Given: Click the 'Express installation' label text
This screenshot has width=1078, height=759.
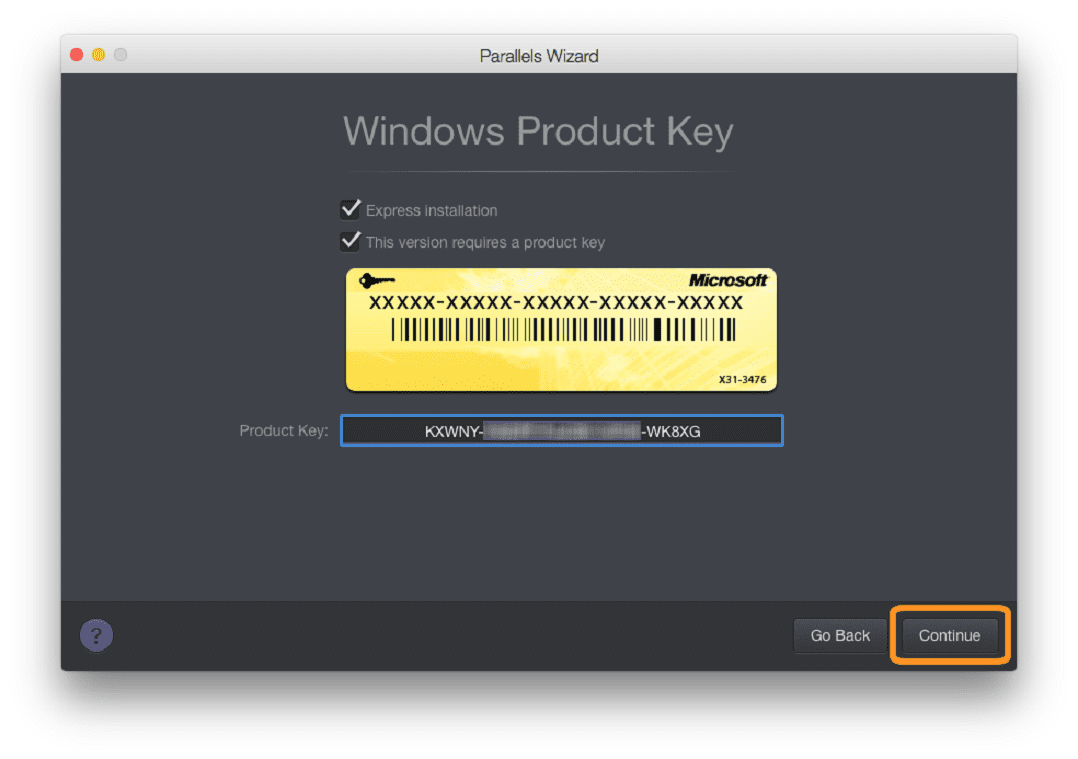Looking at the screenshot, I should point(431,210).
